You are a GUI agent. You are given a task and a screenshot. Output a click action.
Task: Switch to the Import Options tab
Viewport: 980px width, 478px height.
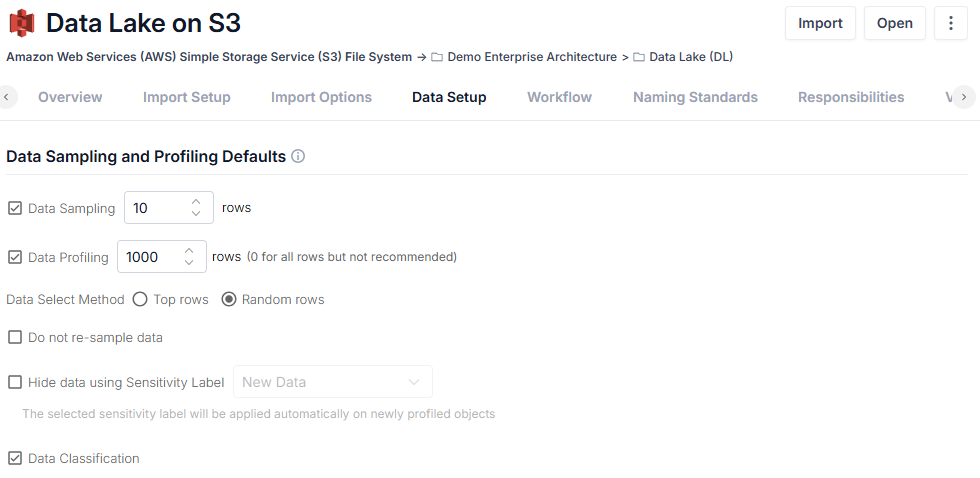coord(321,97)
